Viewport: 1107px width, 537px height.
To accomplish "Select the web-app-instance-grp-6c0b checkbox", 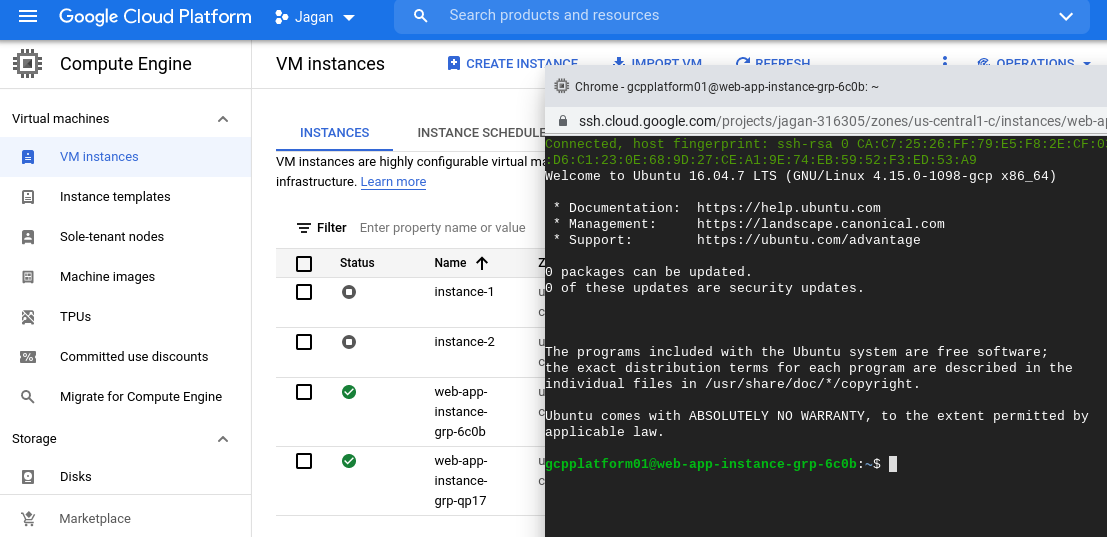I will click(x=304, y=392).
